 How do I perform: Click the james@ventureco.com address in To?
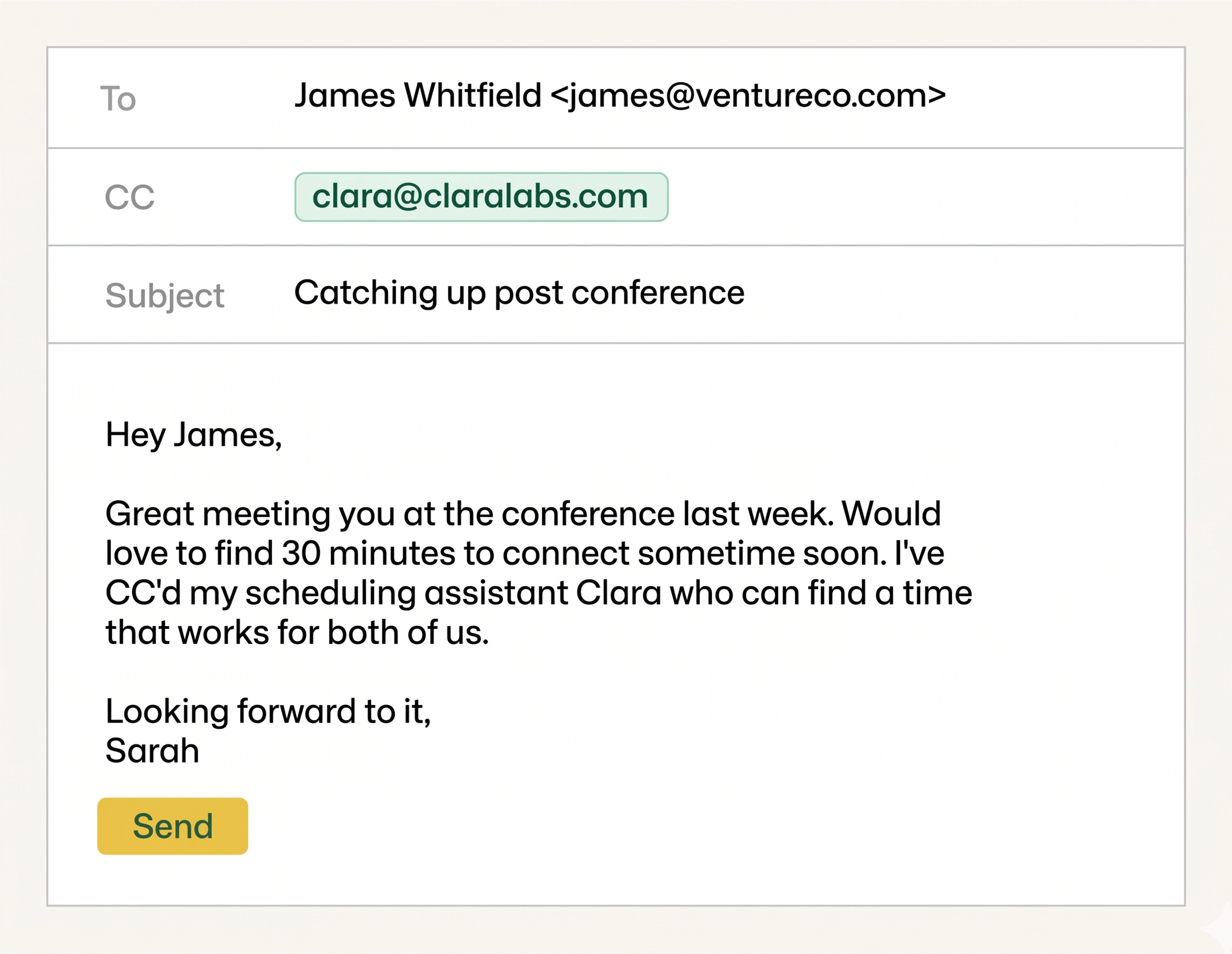tap(747, 95)
